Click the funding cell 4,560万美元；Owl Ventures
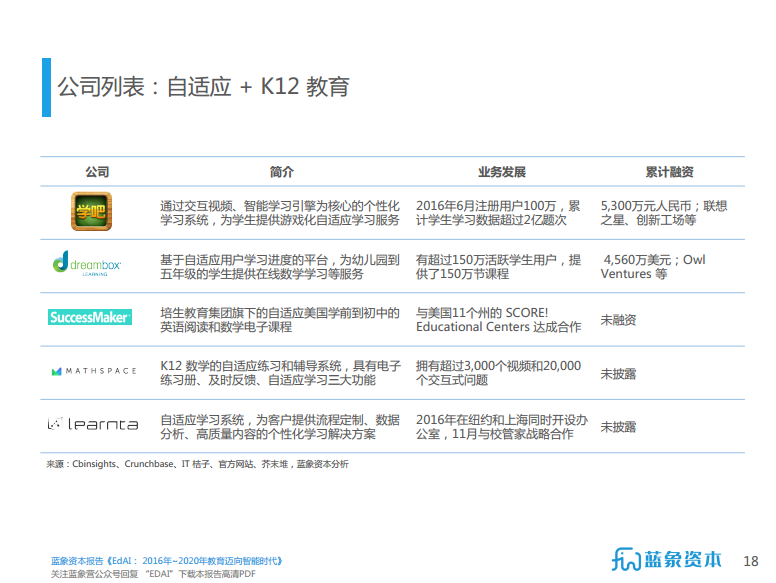Viewport: 776px width, 583px height. tap(653, 267)
